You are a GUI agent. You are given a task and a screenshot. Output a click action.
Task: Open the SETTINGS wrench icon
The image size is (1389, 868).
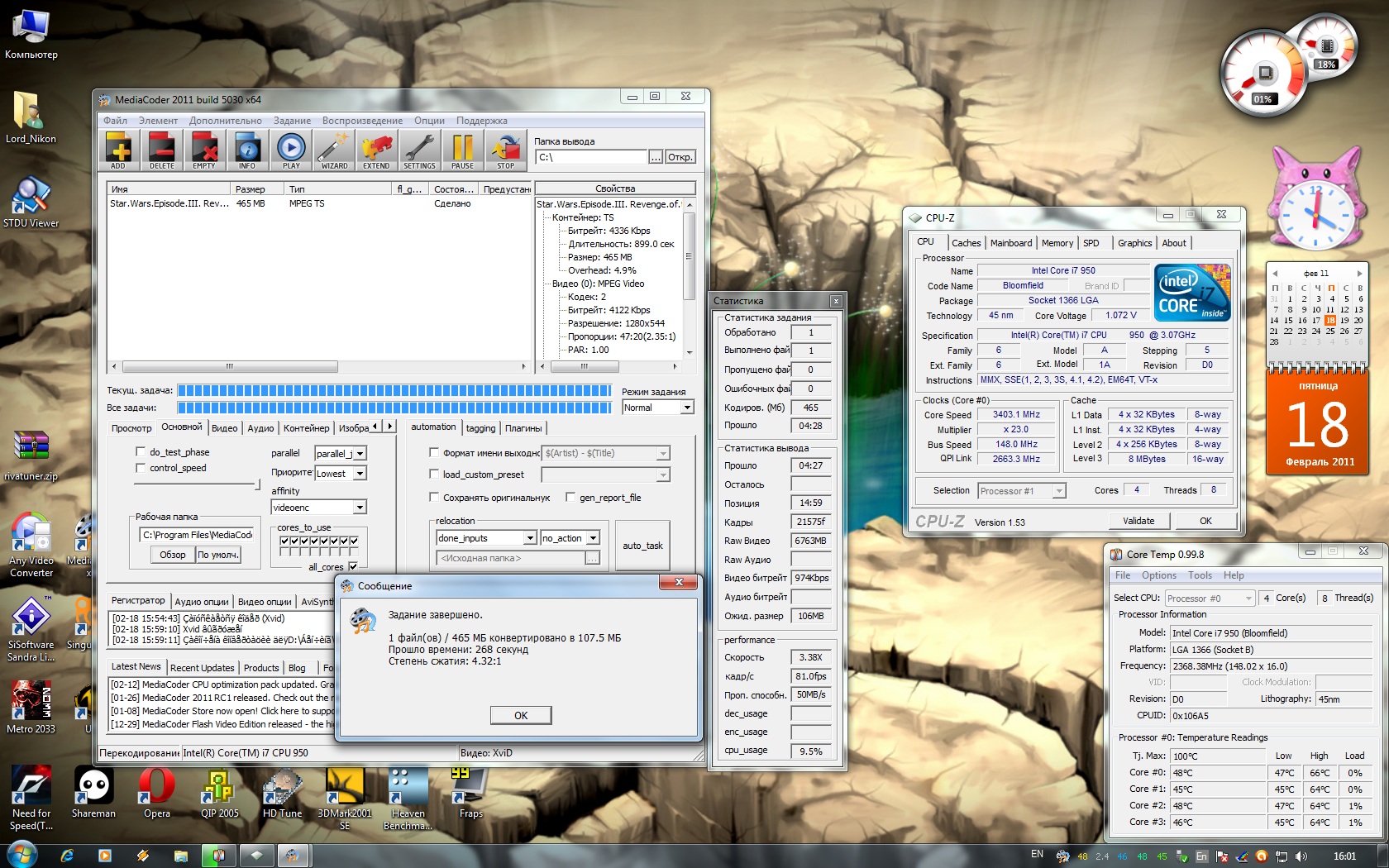pyautogui.click(x=419, y=151)
